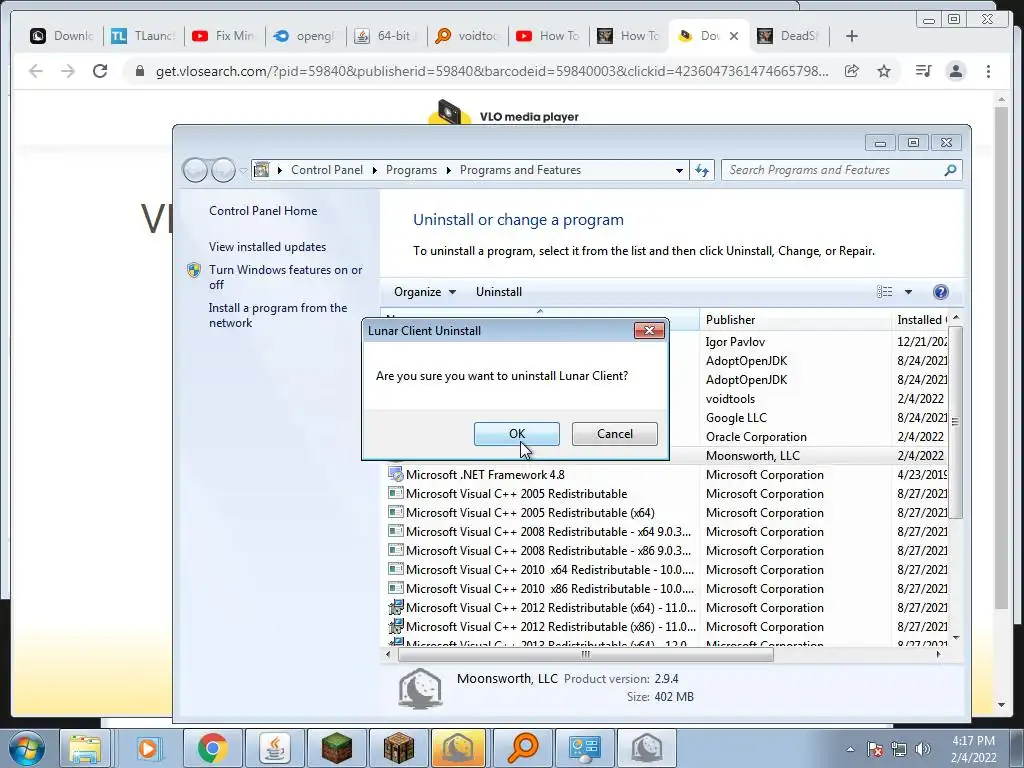This screenshot has height=768, width=1024.
Task: Open Turn Windows features on or off
Action: click(285, 277)
